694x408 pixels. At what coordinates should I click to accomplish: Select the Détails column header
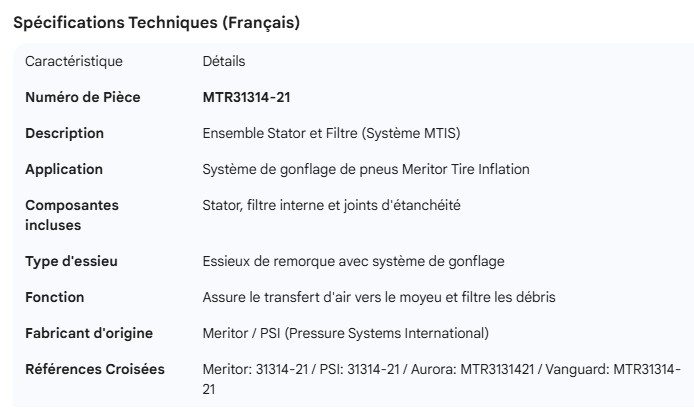223,61
